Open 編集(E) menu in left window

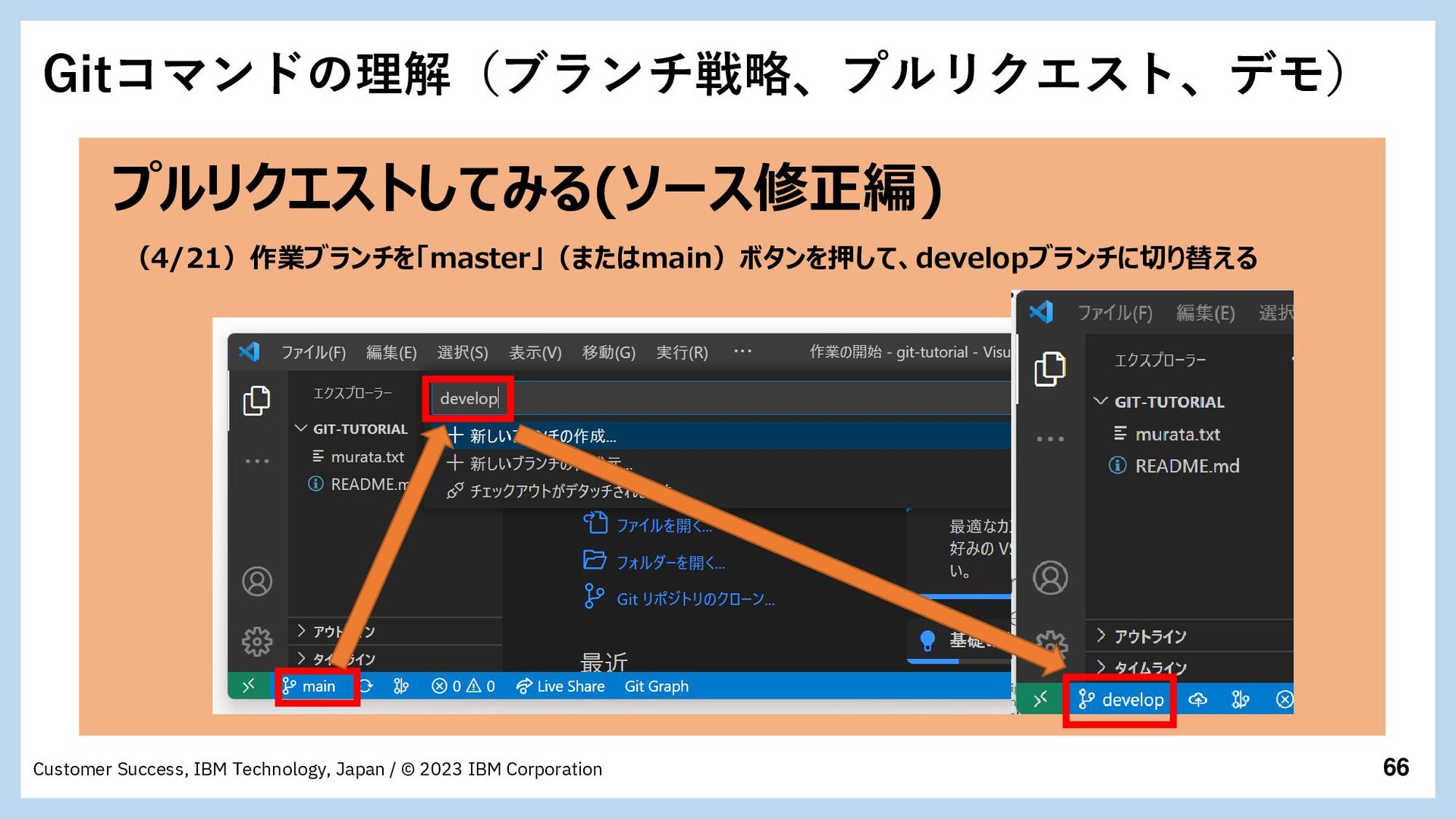(391, 353)
